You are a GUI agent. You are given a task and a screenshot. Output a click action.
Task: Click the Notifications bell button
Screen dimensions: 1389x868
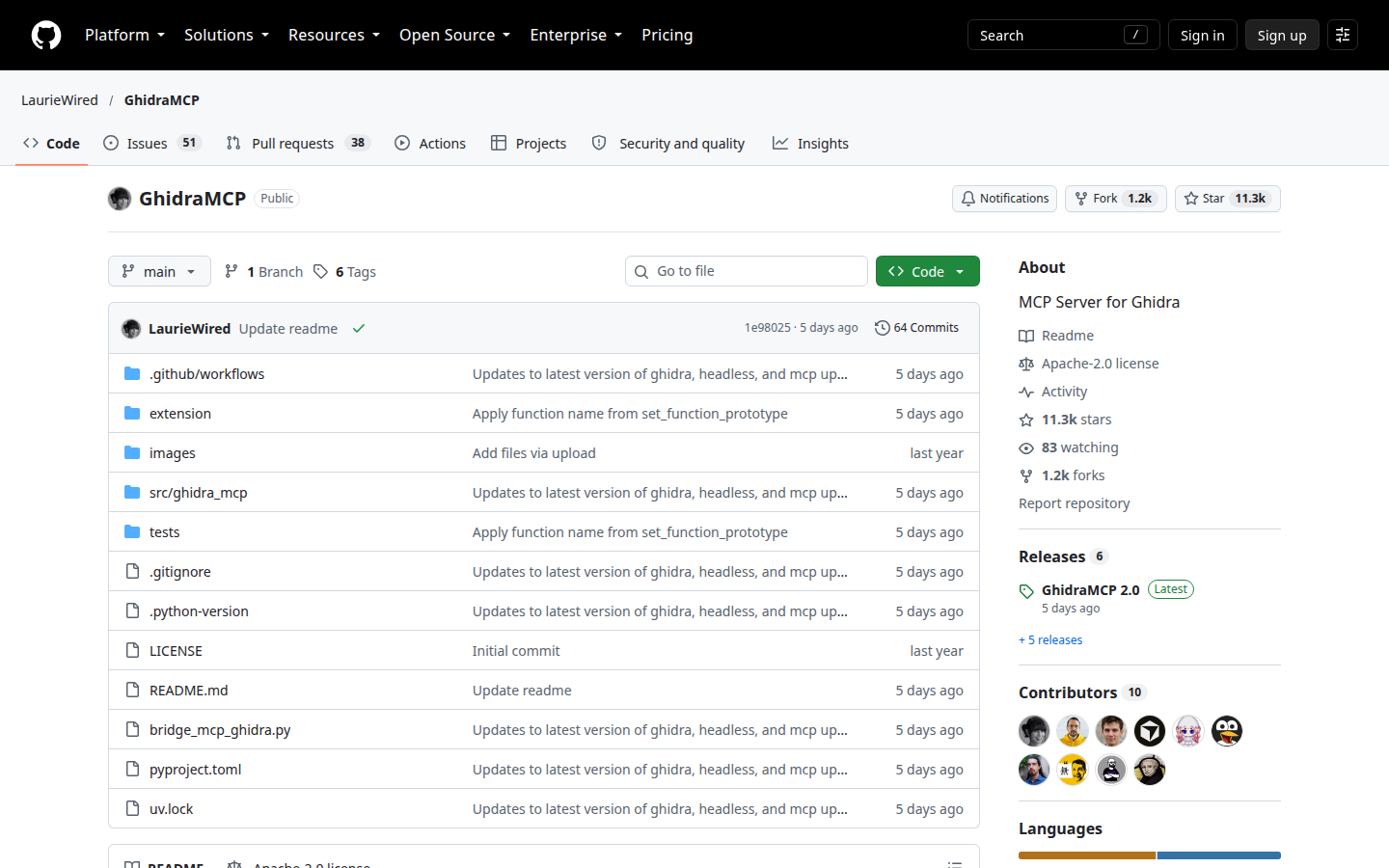tap(1004, 199)
